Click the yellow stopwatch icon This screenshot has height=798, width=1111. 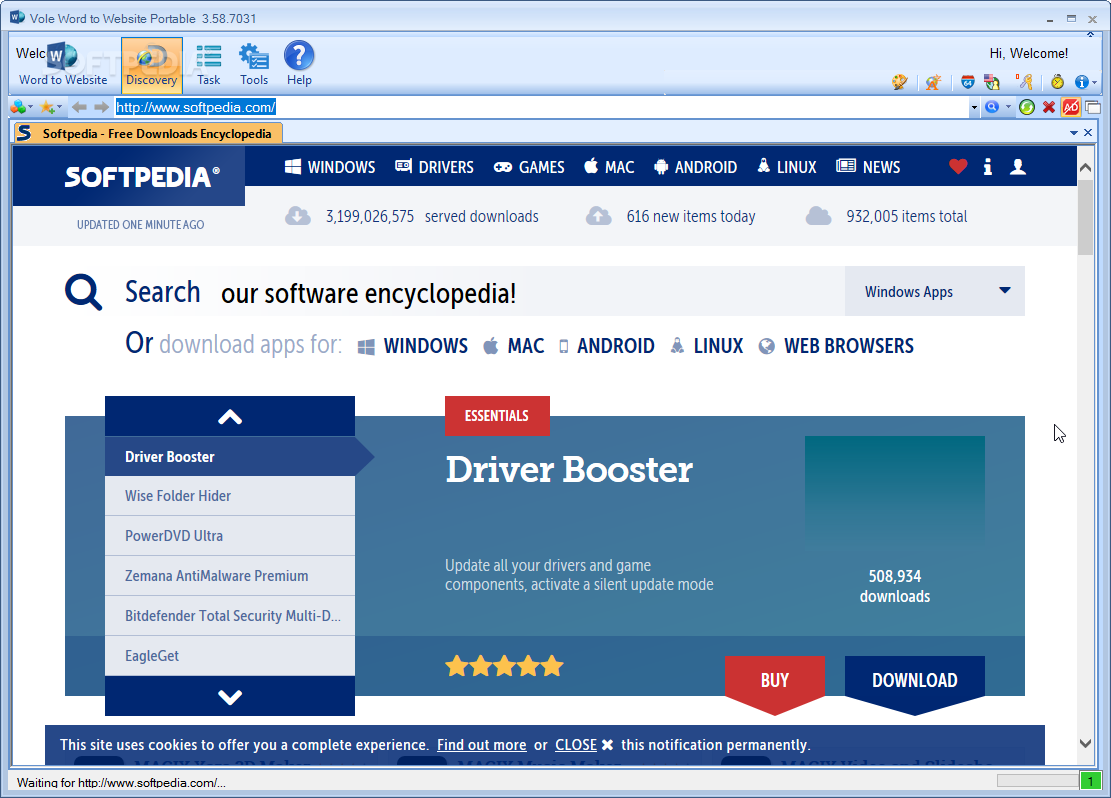click(x=1057, y=82)
